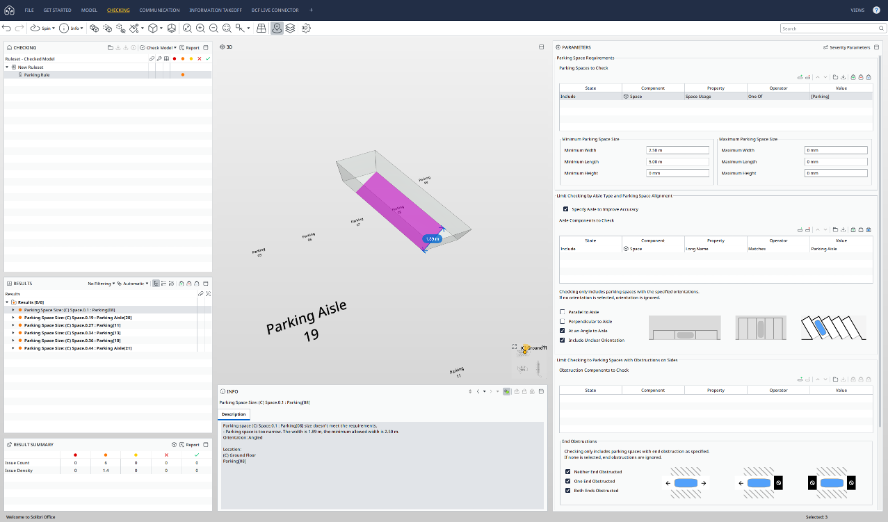Uncheck Specify Aisle to Improve Accuracy

[x=565, y=209]
